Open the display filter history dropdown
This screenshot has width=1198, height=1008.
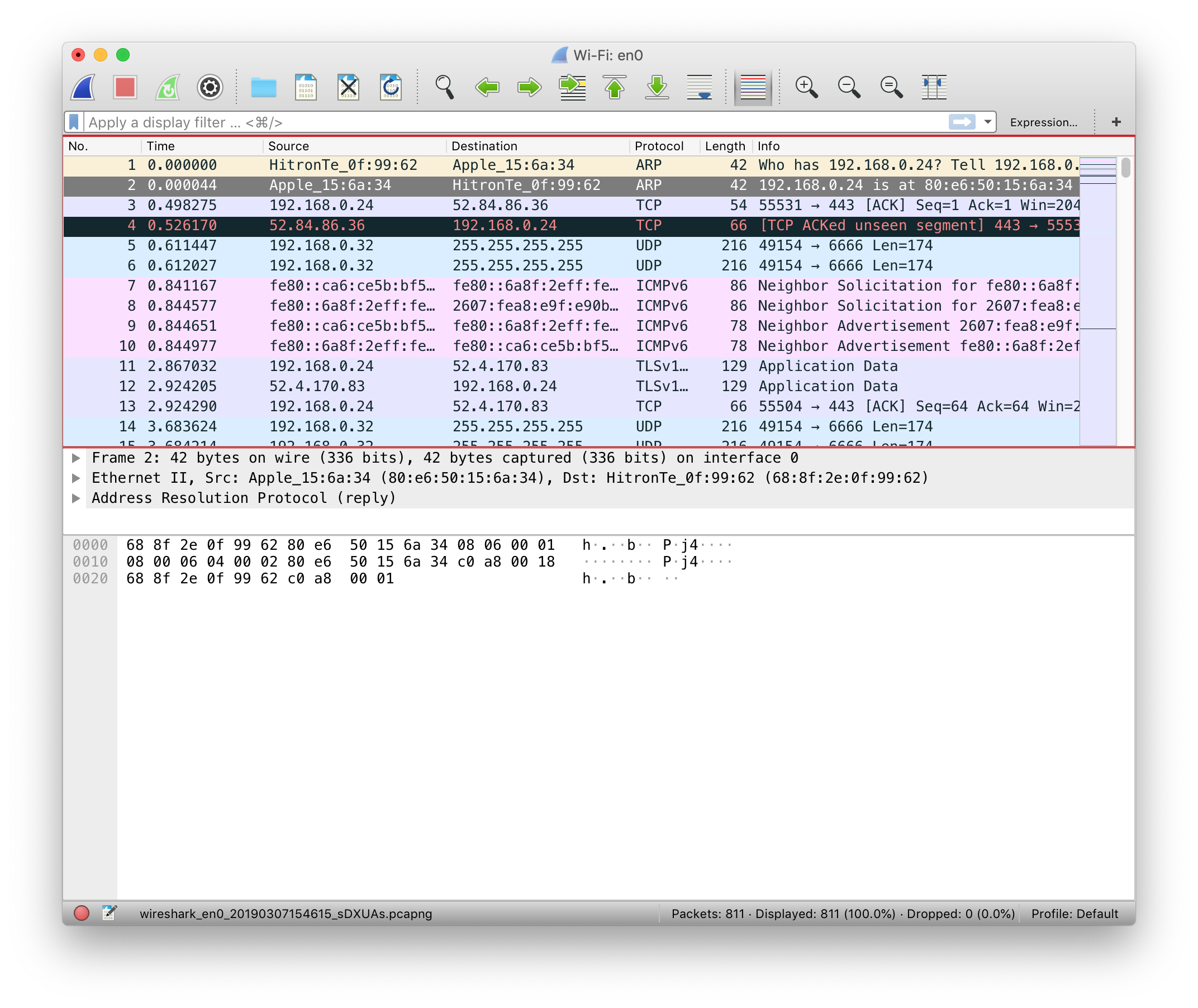987,122
